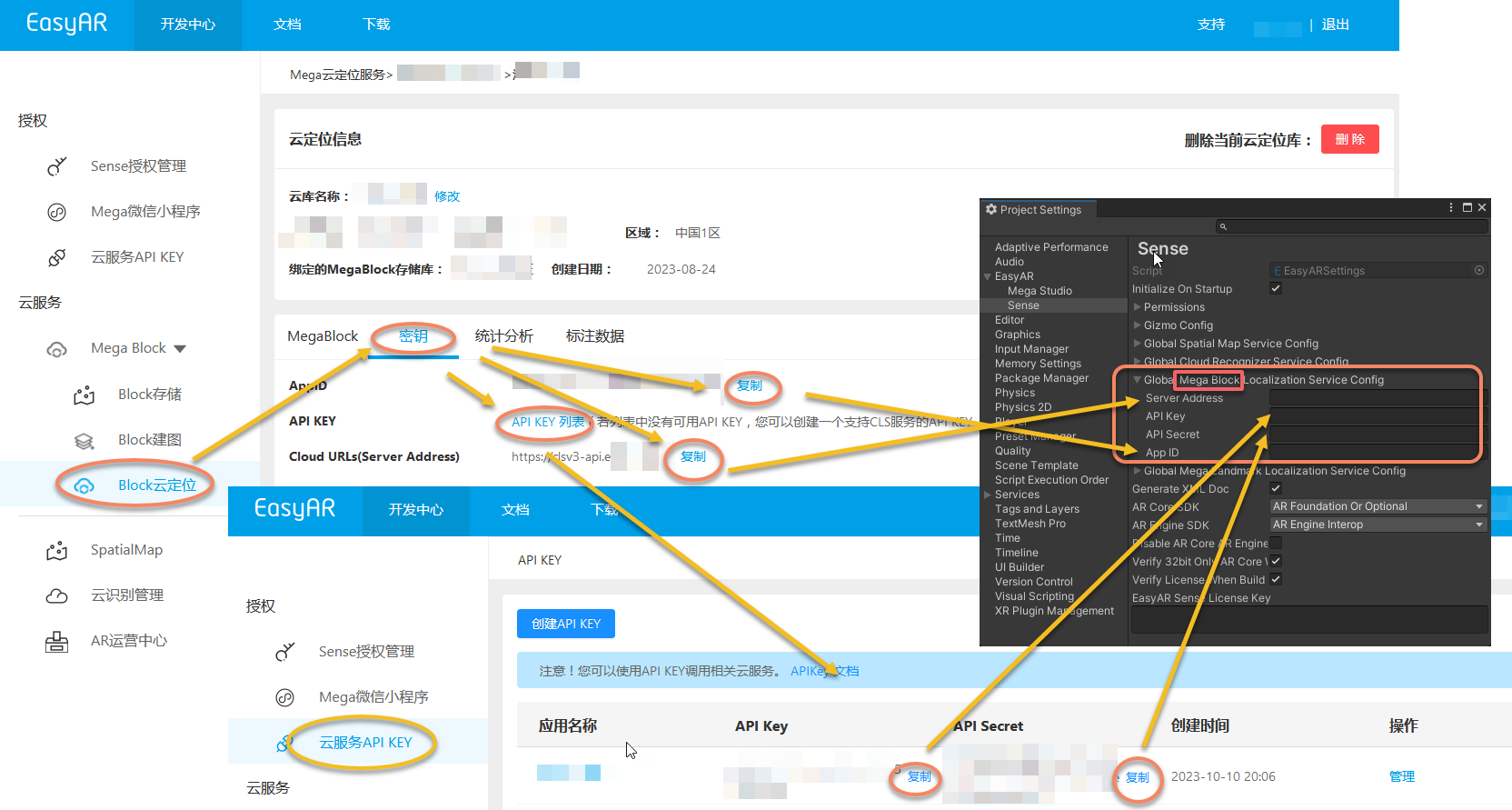1512x810 pixels.
Task: Toggle the Initialize On Startup checkbox
Action: tap(1276, 288)
